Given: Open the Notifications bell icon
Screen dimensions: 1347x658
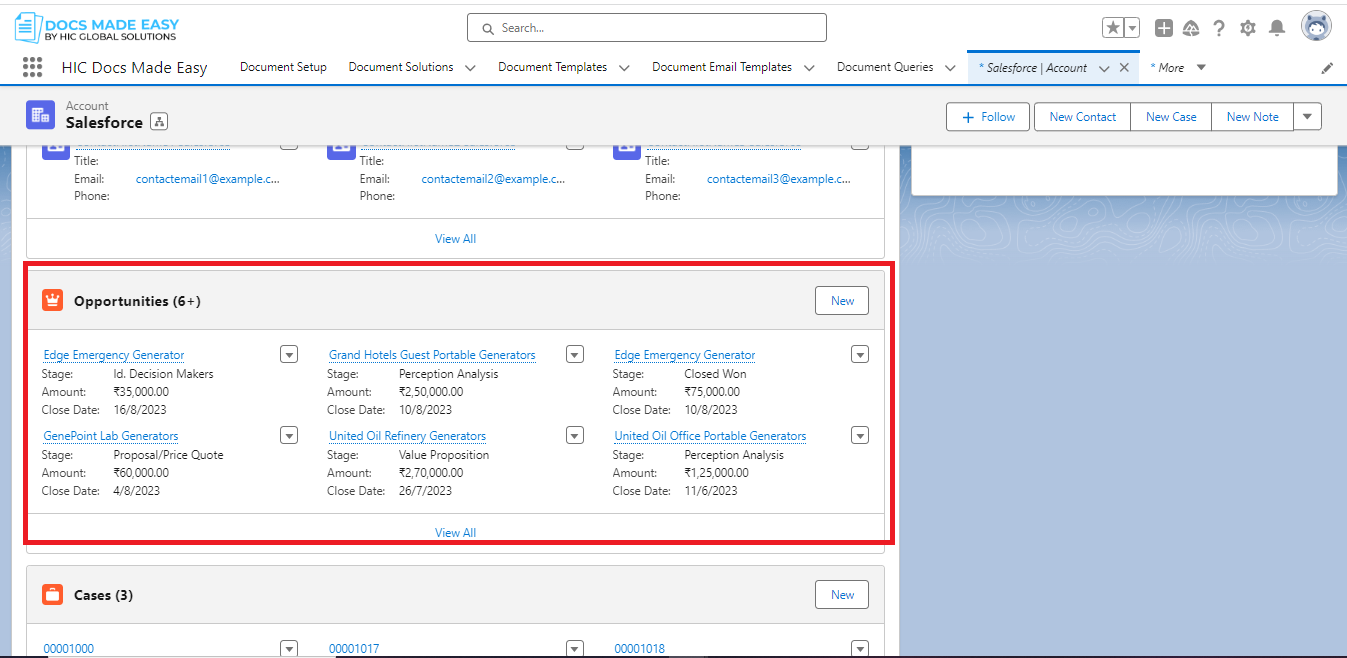Looking at the screenshot, I should coord(1277,28).
